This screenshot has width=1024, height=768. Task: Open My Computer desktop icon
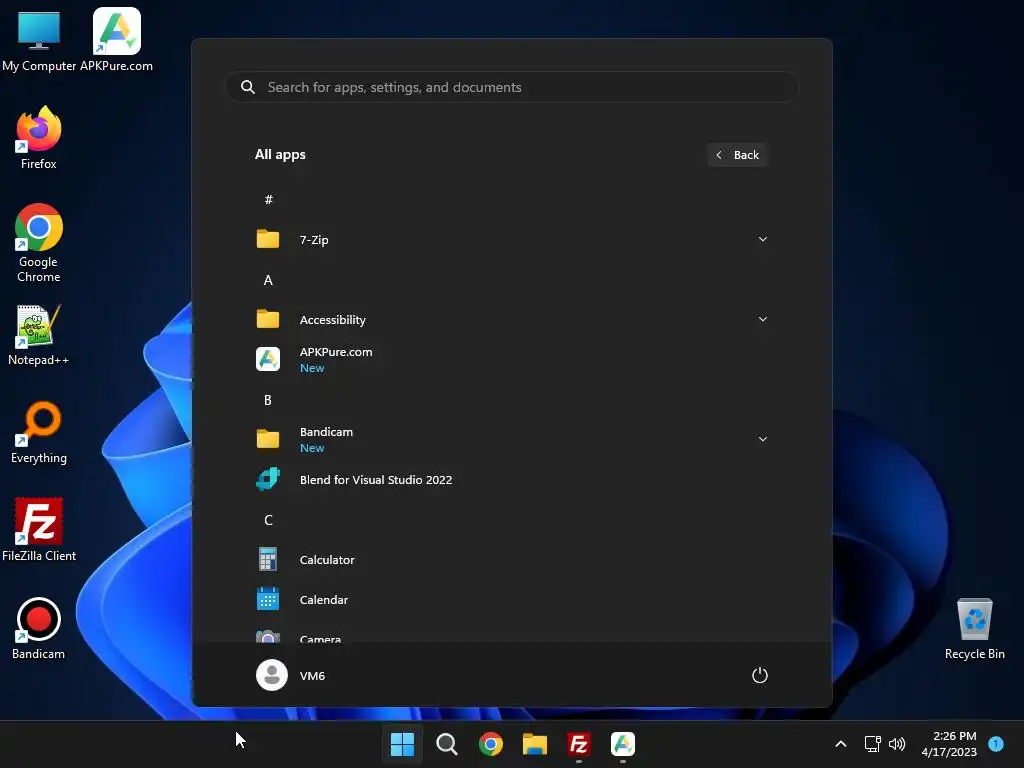click(39, 40)
